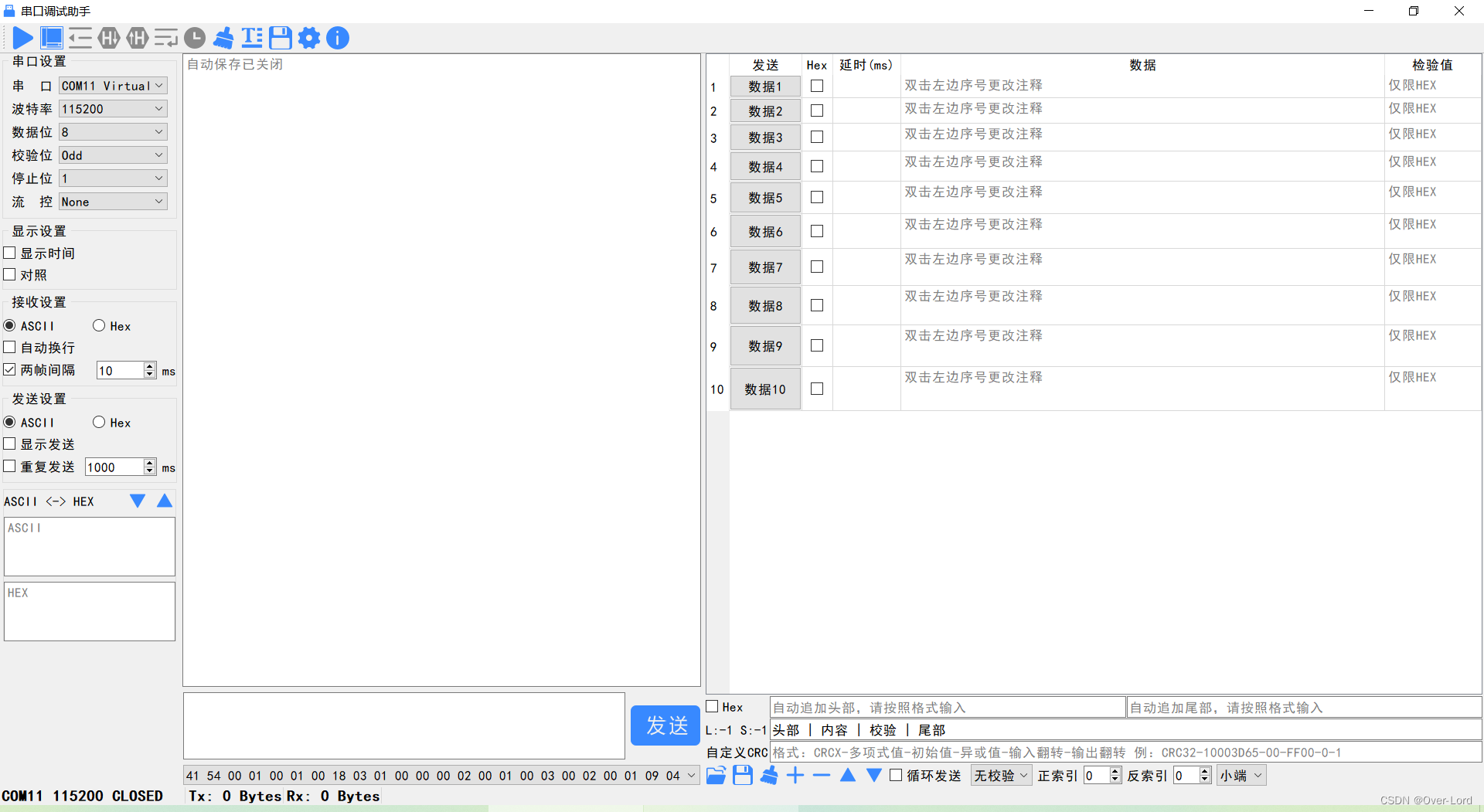Click the 数据10 send button

[x=765, y=389]
